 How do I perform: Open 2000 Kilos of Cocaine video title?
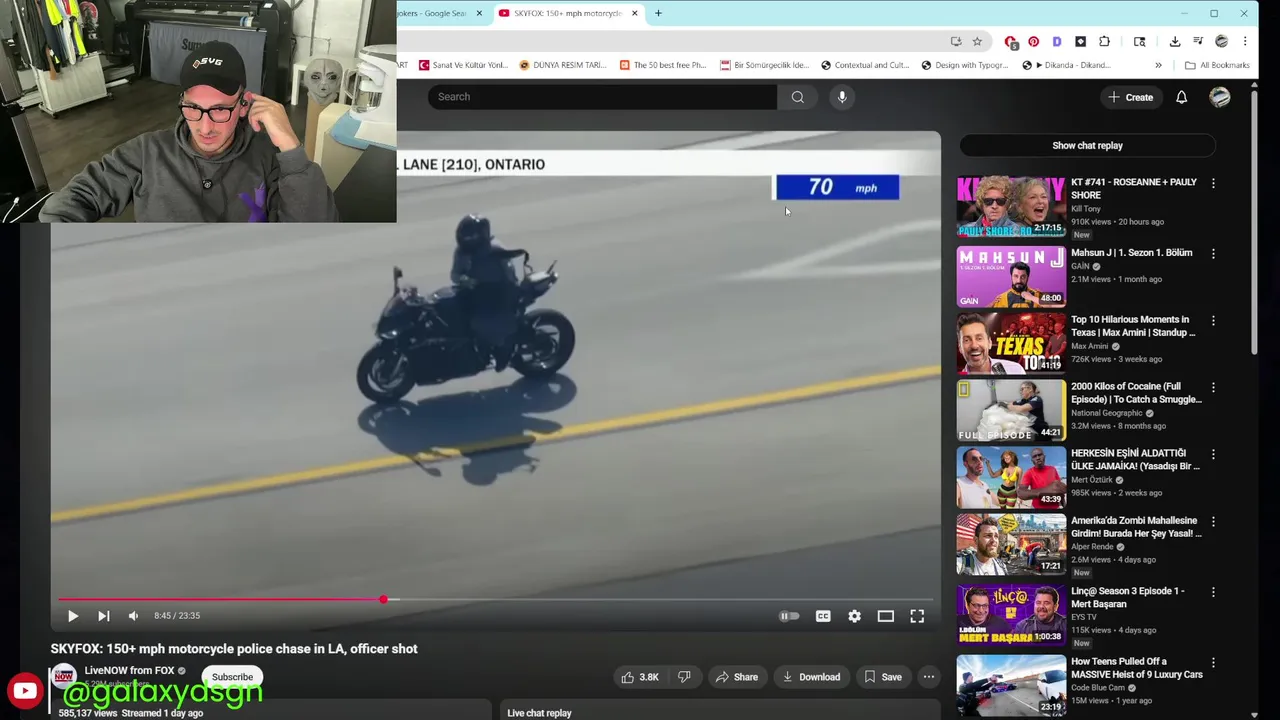coord(1136,393)
